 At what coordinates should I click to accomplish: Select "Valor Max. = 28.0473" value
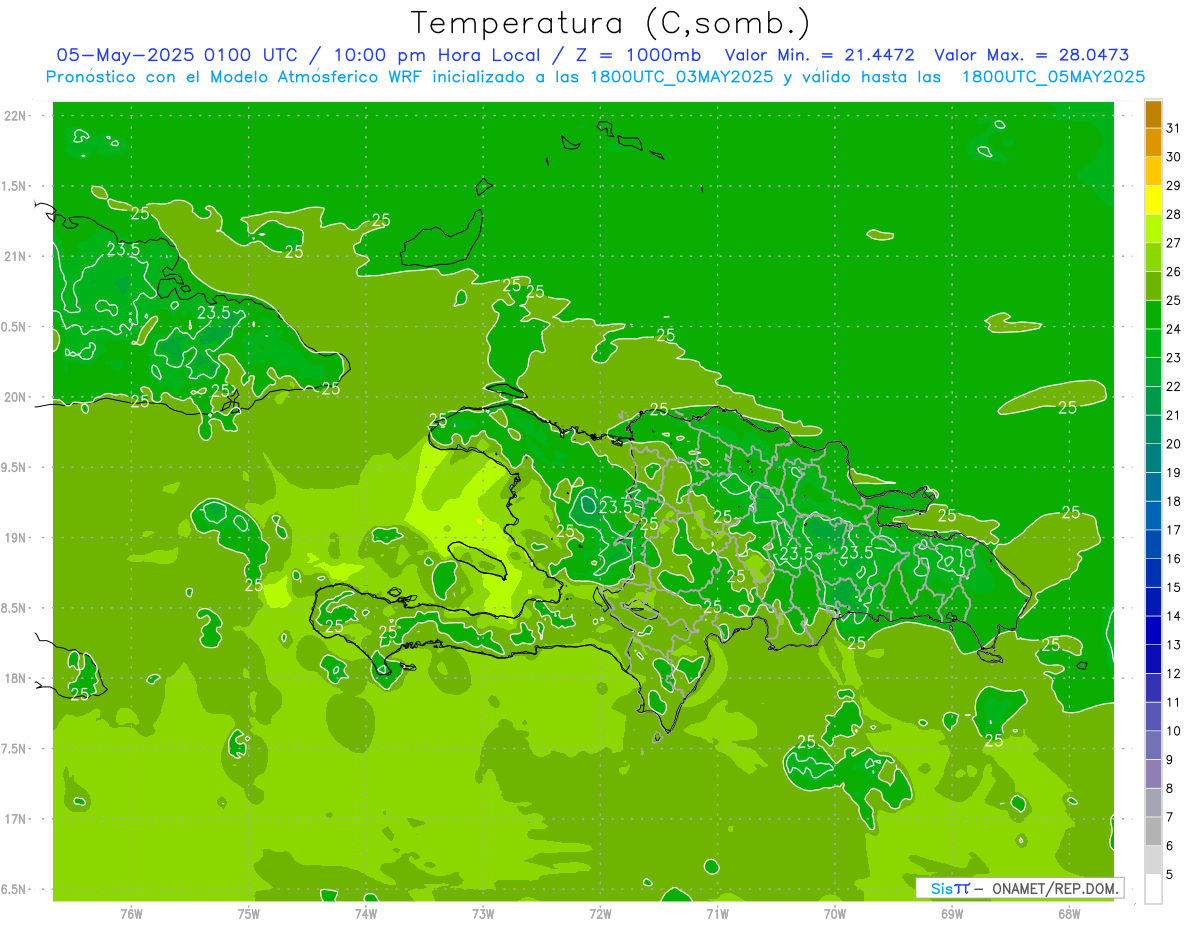1032,55
